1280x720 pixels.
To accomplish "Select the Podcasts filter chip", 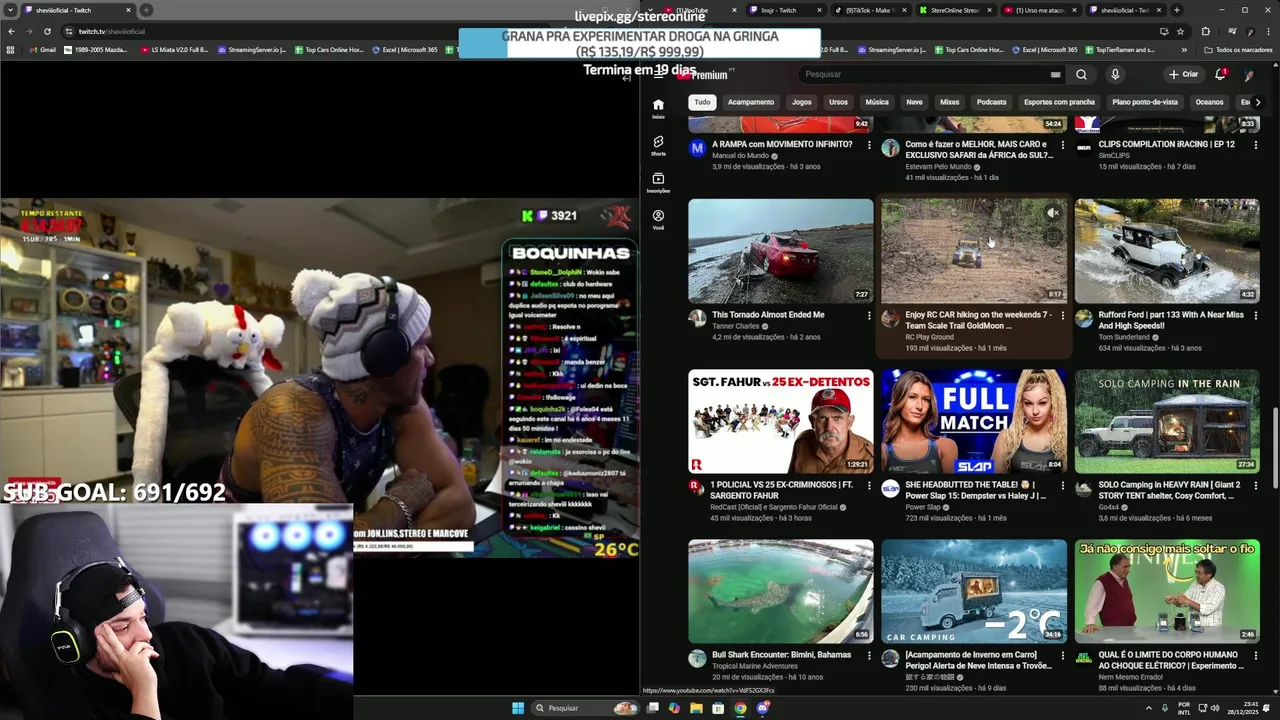I will [x=992, y=102].
